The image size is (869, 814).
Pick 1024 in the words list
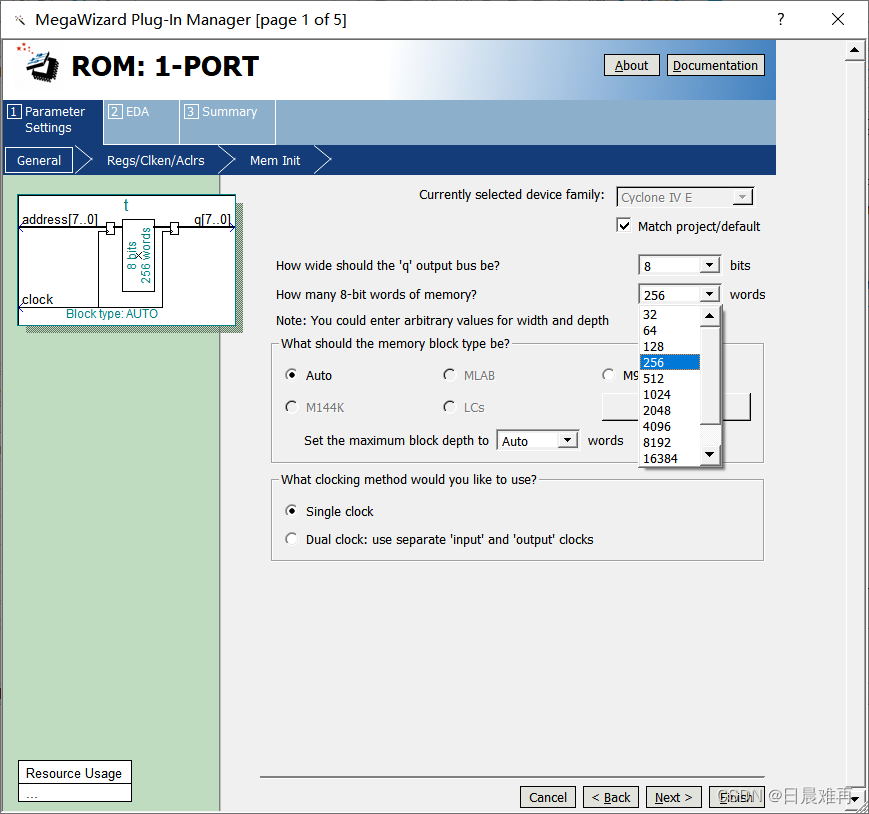pyautogui.click(x=669, y=395)
